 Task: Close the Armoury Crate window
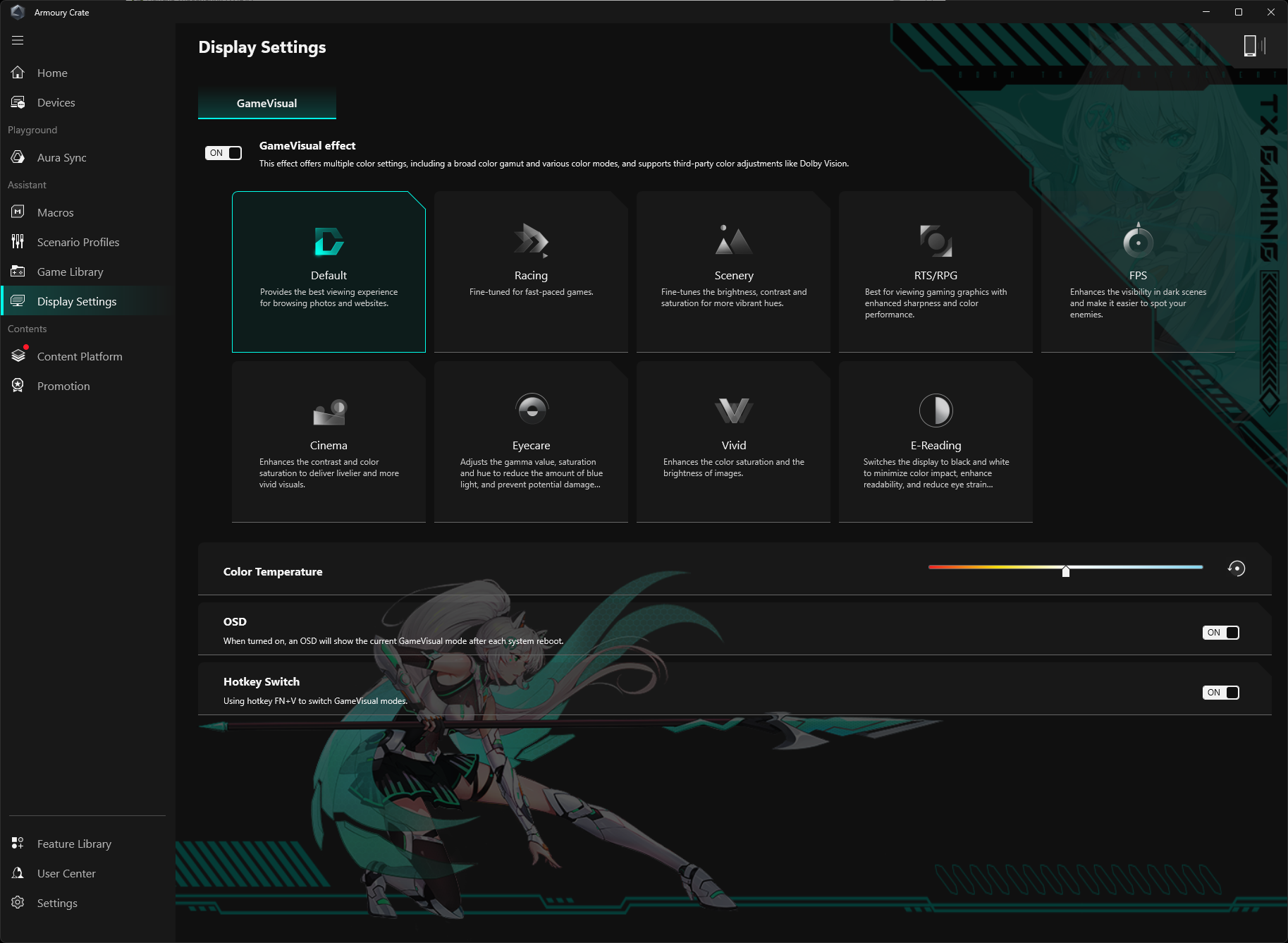pyautogui.click(x=1271, y=12)
